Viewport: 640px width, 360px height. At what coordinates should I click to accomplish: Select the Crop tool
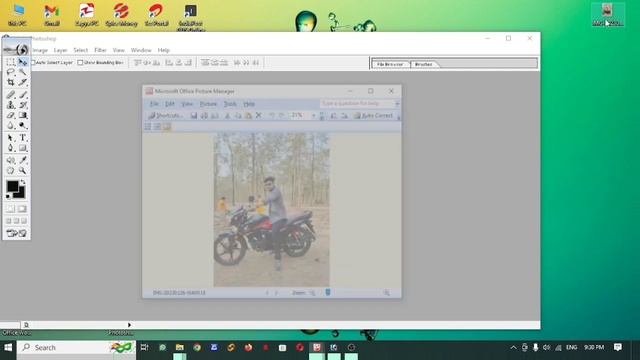click(x=11, y=82)
